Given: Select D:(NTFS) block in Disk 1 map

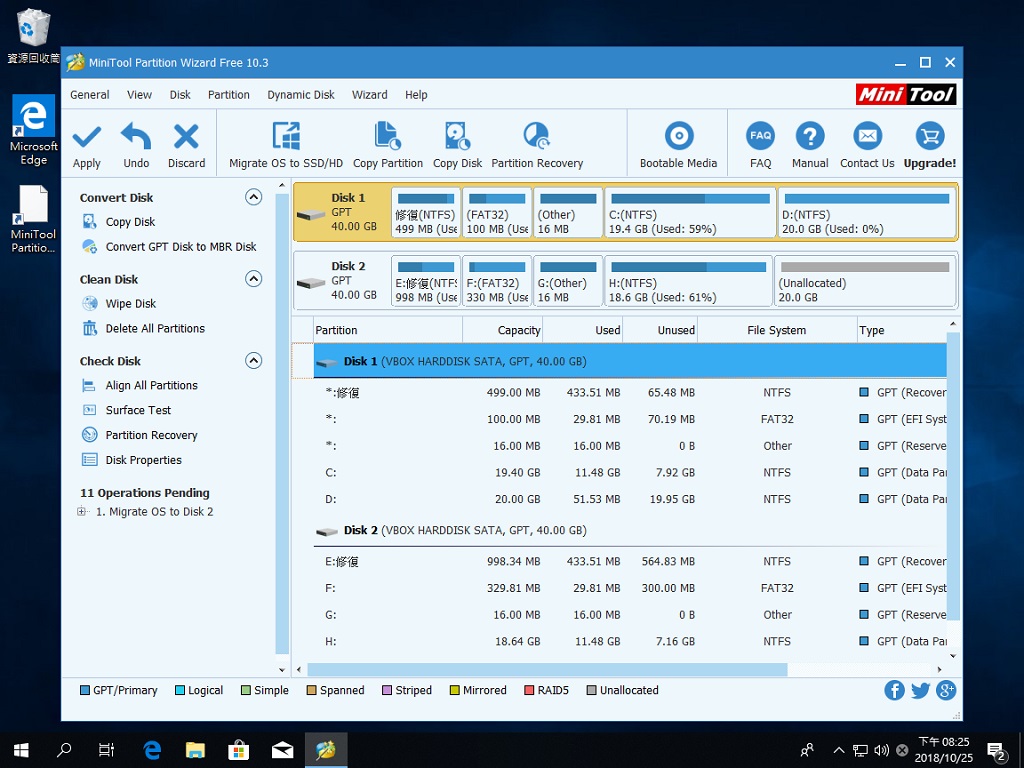Looking at the screenshot, I should pyautogui.click(x=867, y=213).
